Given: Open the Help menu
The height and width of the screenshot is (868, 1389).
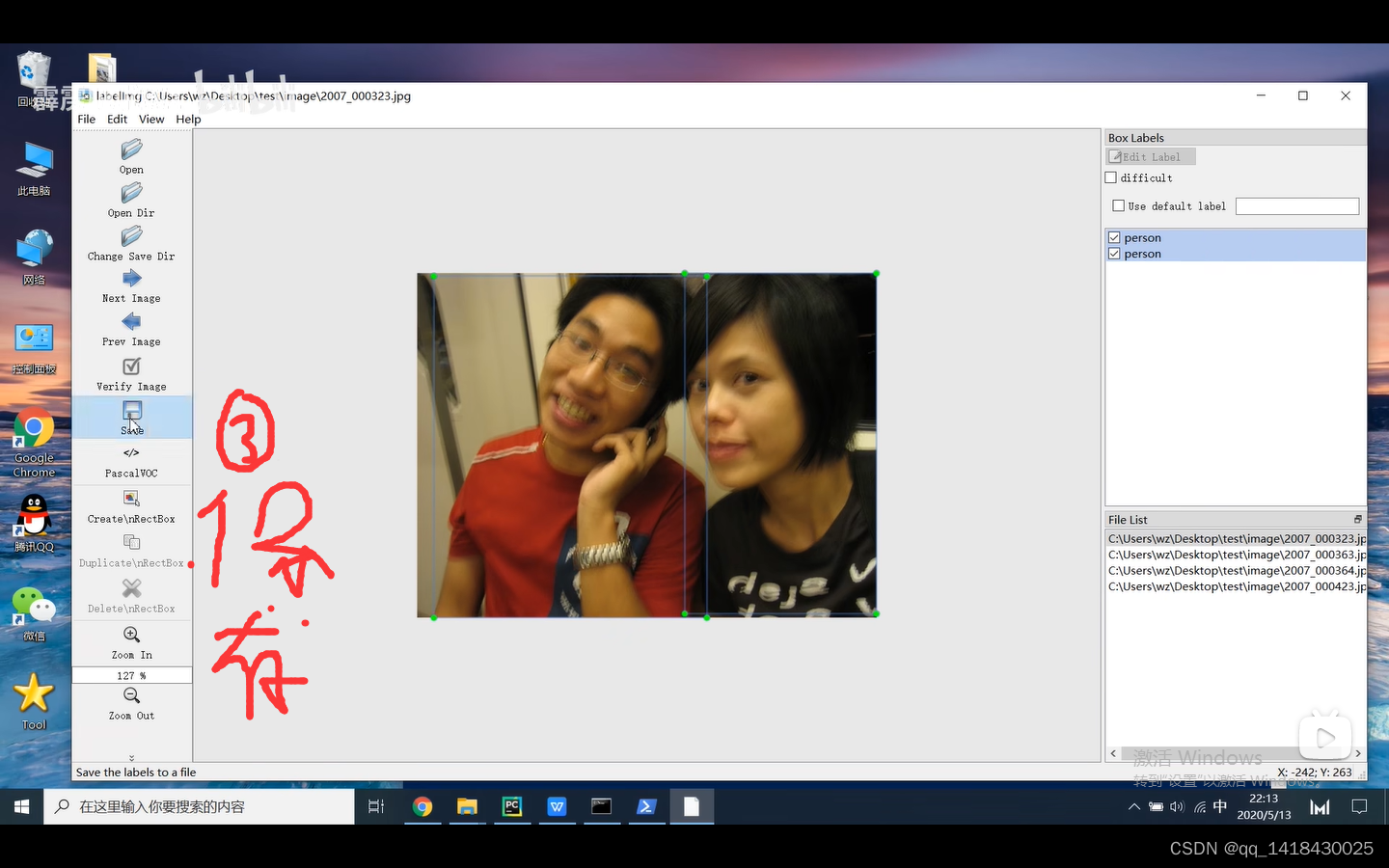Looking at the screenshot, I should click(188, 120).
